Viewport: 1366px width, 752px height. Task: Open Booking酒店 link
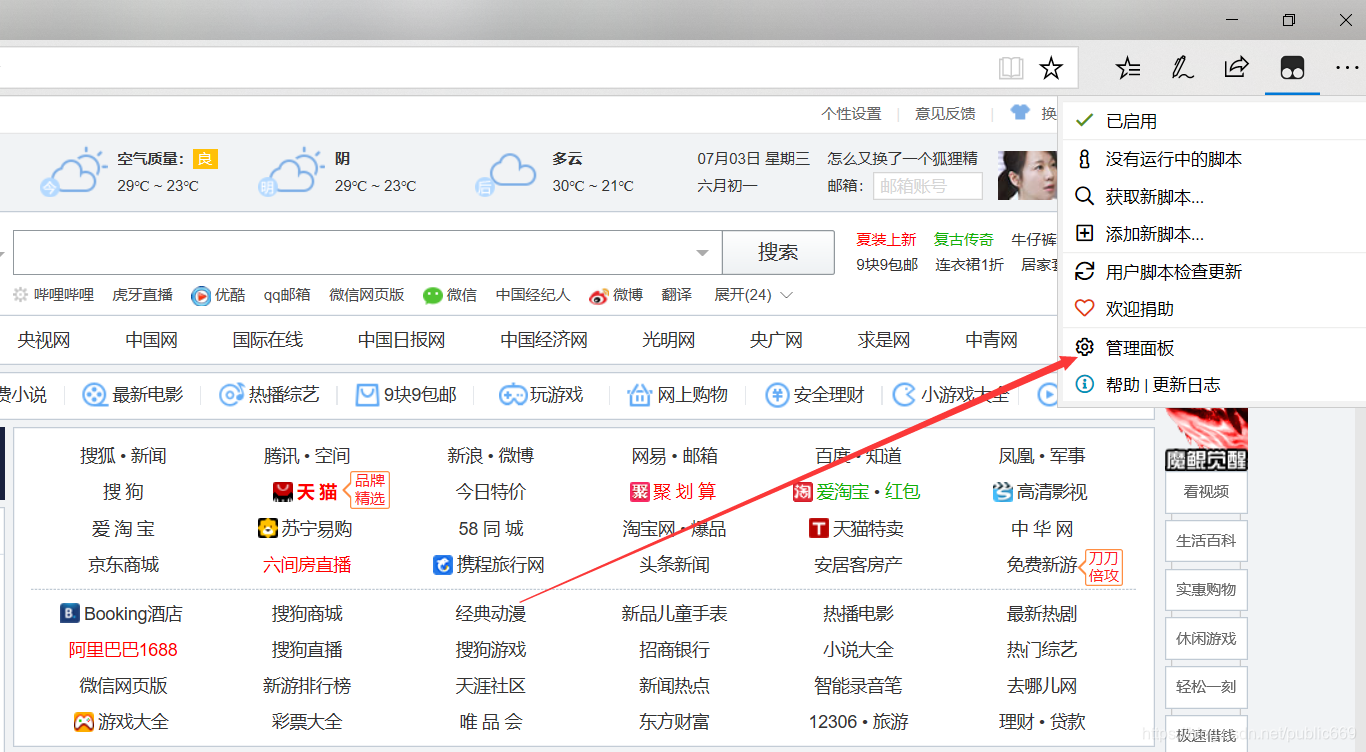(x=121, y=614)
